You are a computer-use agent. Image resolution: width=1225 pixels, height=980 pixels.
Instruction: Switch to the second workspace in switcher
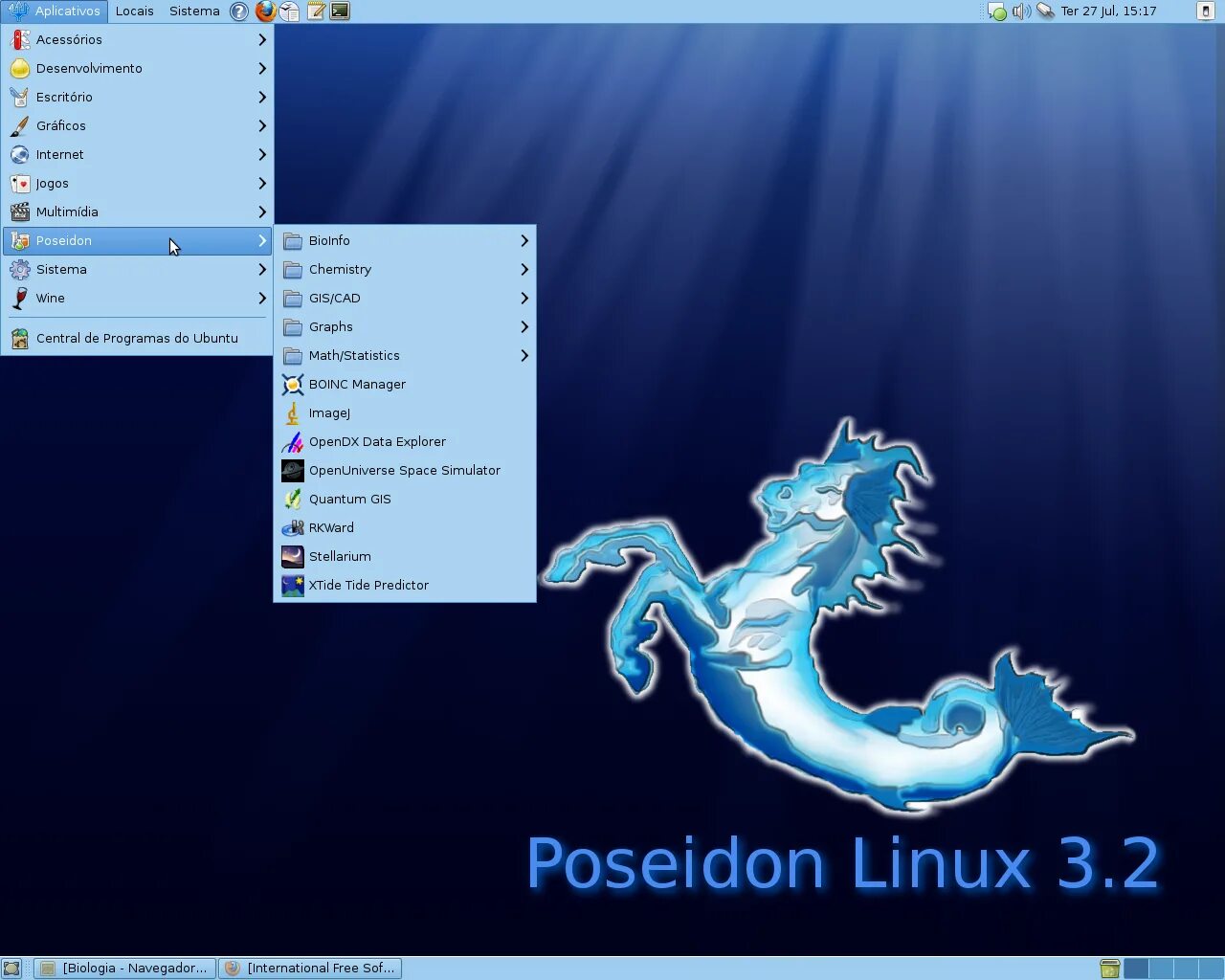click(x=1161, y=969)
